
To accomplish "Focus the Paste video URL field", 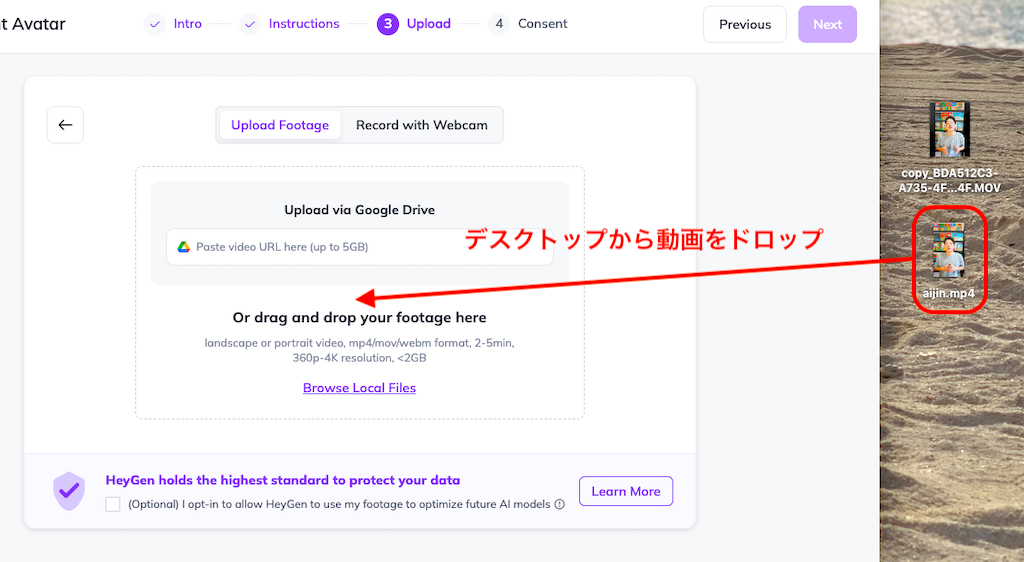I will (x=360, y=247).
